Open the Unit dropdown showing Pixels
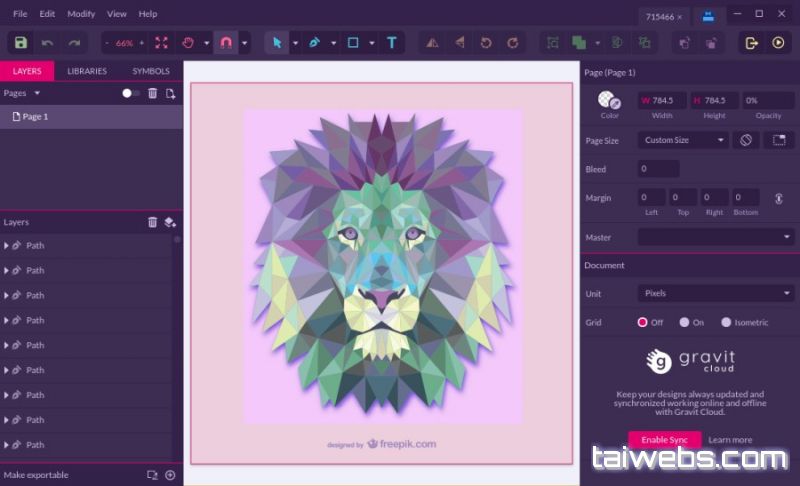Screen dimensions: 800x486 716,294
